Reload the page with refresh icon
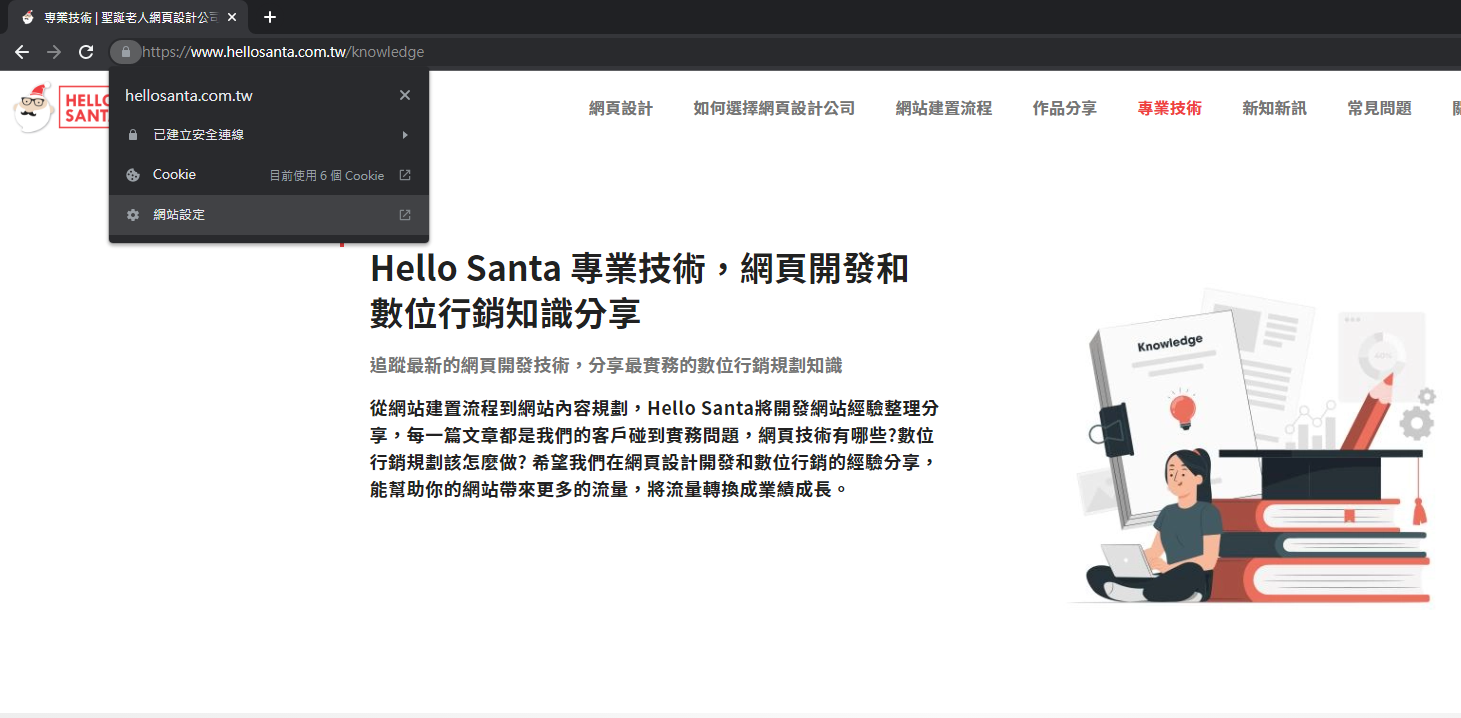Image resolution: width=1461 pixels, height=718 pixels. click(86, 52)
